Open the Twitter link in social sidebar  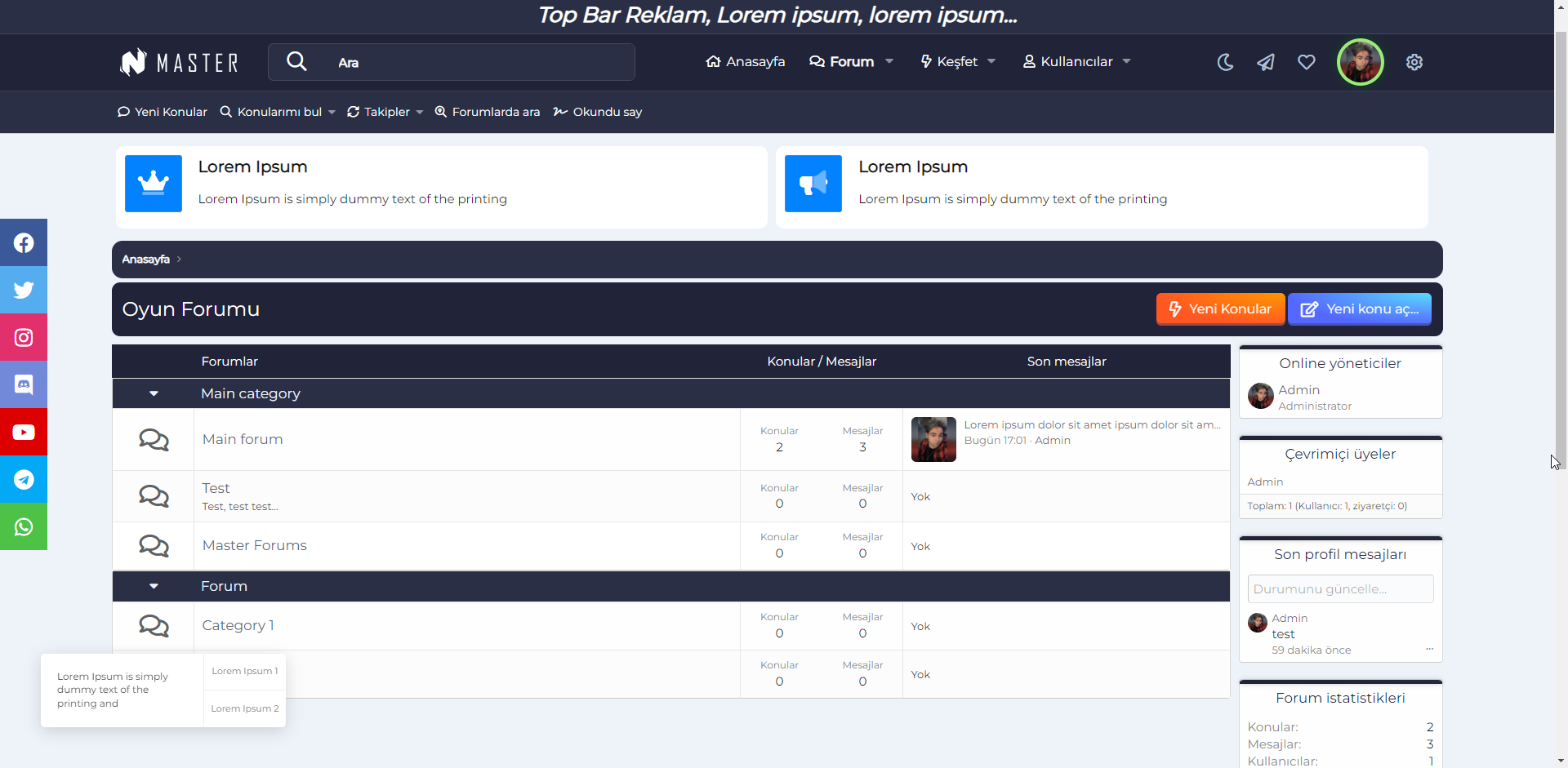[x=24, y=290]
